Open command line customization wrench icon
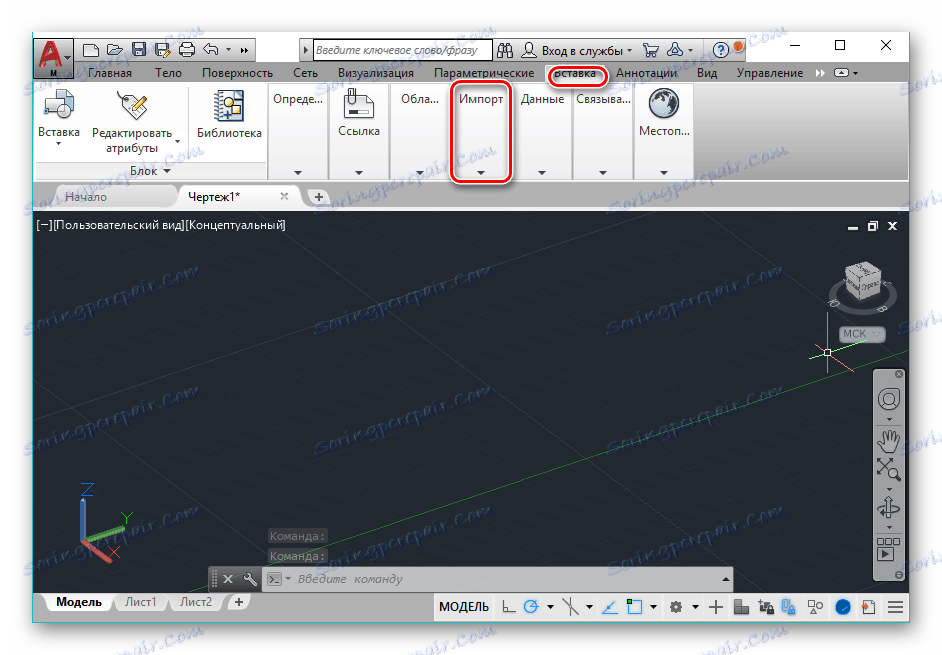This screenshot has height=655, width=942. pos(249,579)
